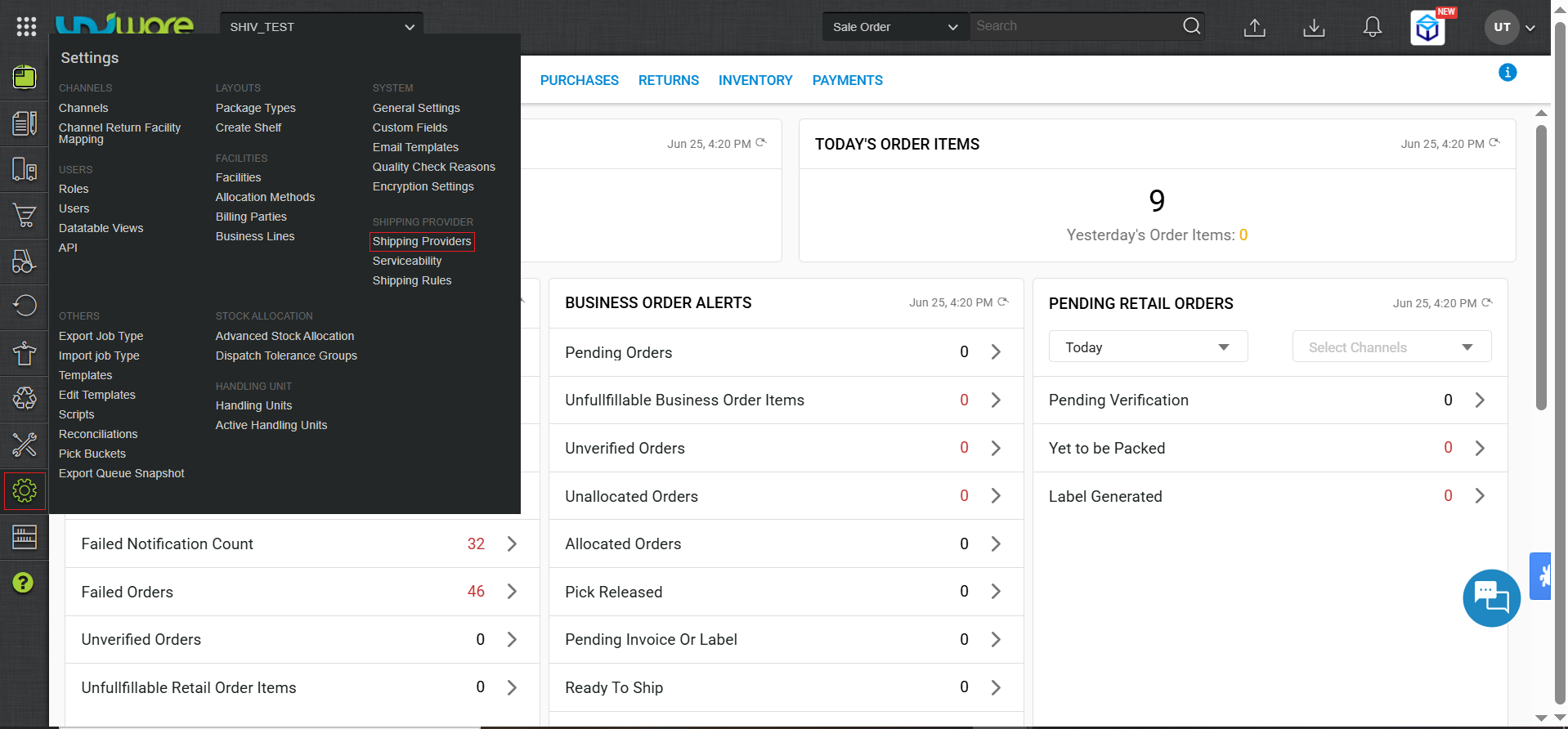Expand Ready To Ship row chevron
Screen dimensions: 1568x729
996,687
